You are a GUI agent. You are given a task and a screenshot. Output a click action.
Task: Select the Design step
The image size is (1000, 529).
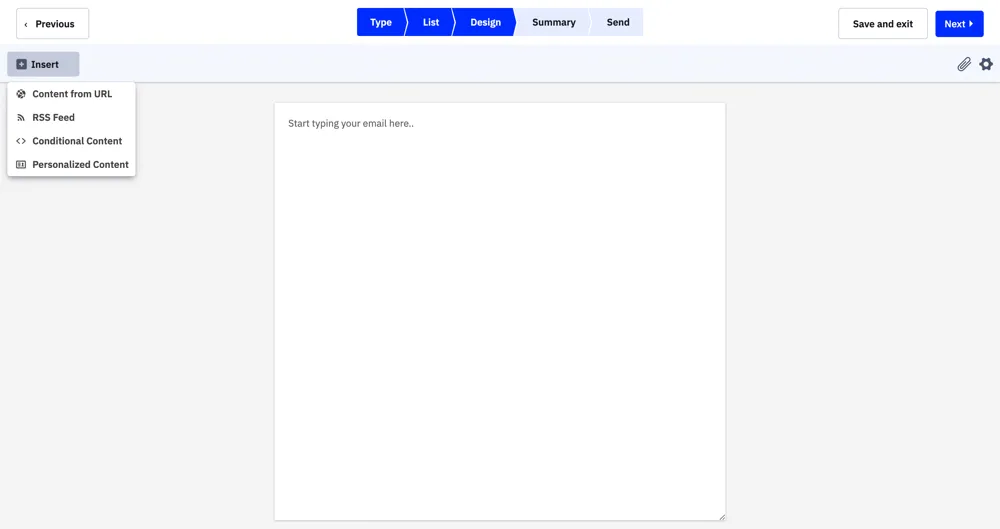485,22
